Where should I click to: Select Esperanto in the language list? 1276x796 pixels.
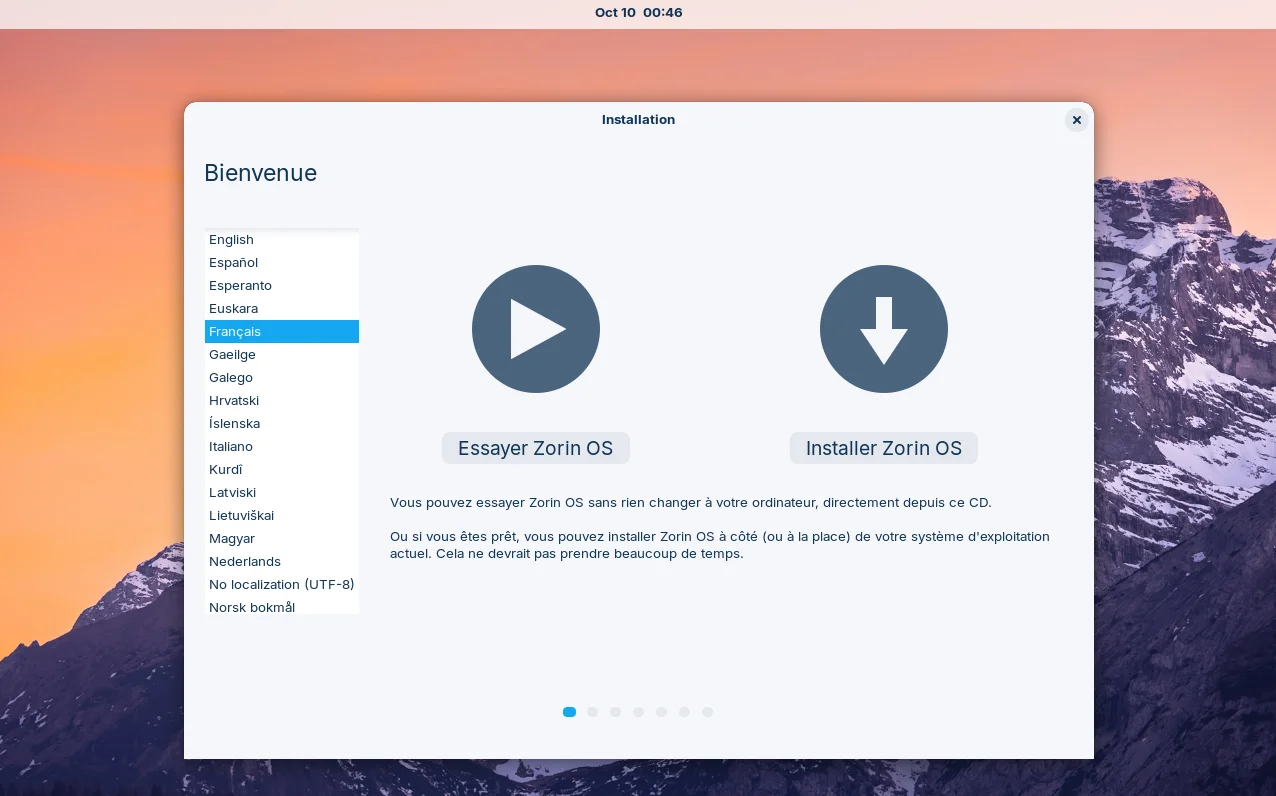coord(240,286)
